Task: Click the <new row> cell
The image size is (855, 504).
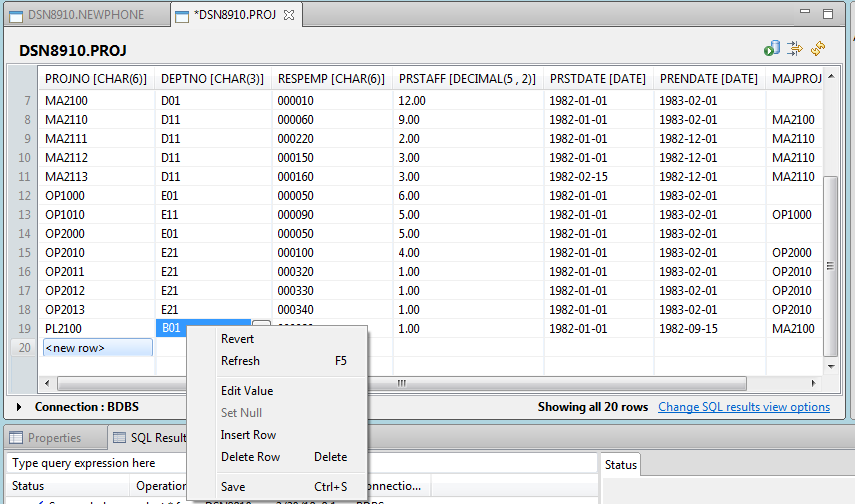Action: pos(96,348)
